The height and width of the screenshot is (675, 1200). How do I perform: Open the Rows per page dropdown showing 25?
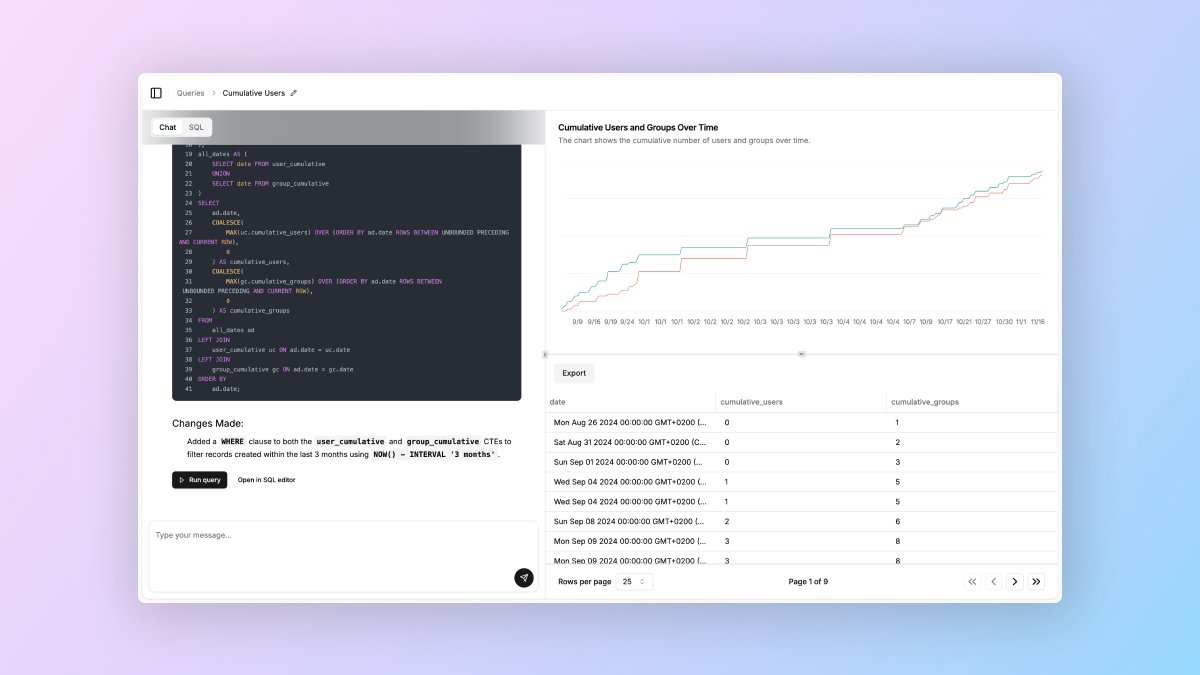tap(634, 581)
